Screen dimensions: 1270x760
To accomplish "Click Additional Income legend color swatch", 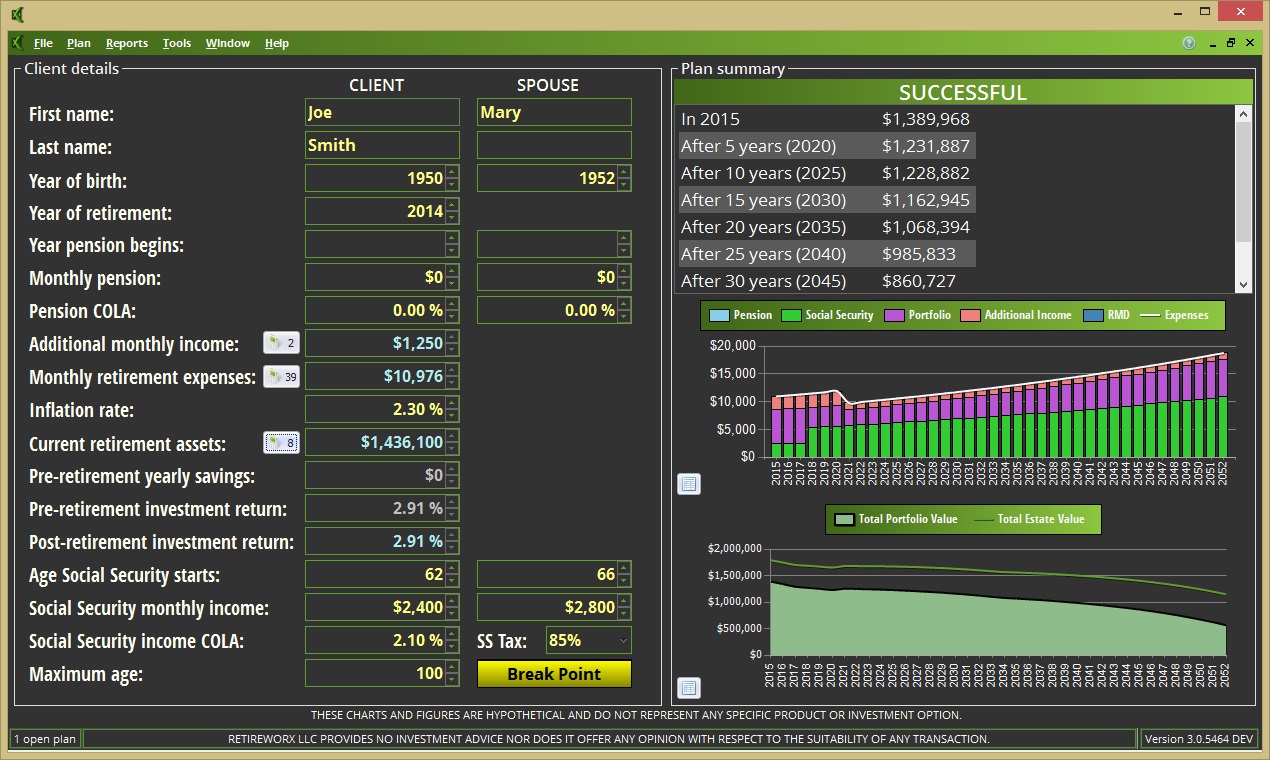I will click(969, 315).
